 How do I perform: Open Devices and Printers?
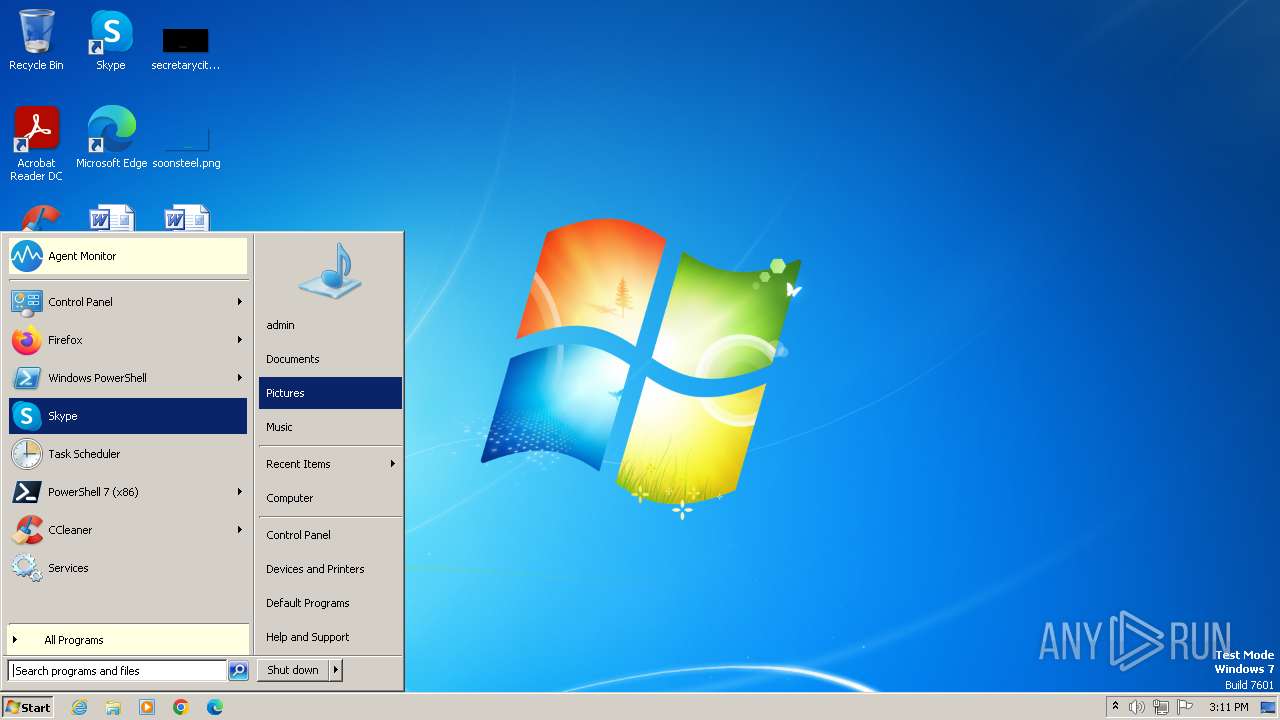click(330, 569)
